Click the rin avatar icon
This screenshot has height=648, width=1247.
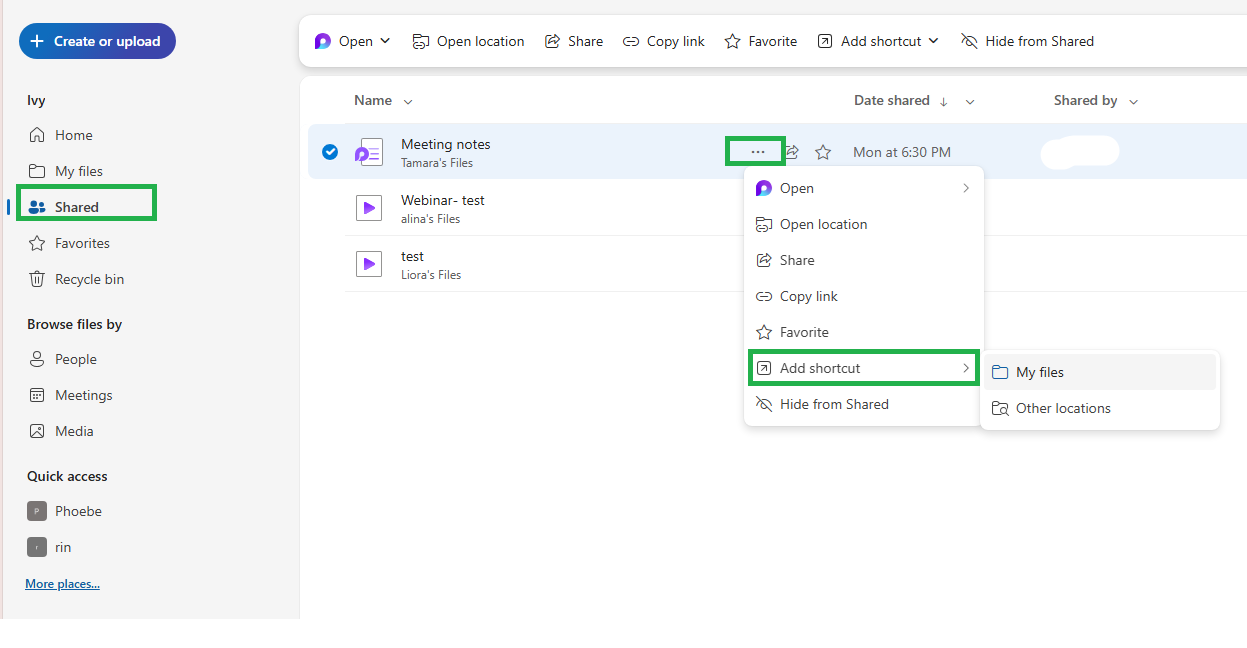click(x=37, y=547)
